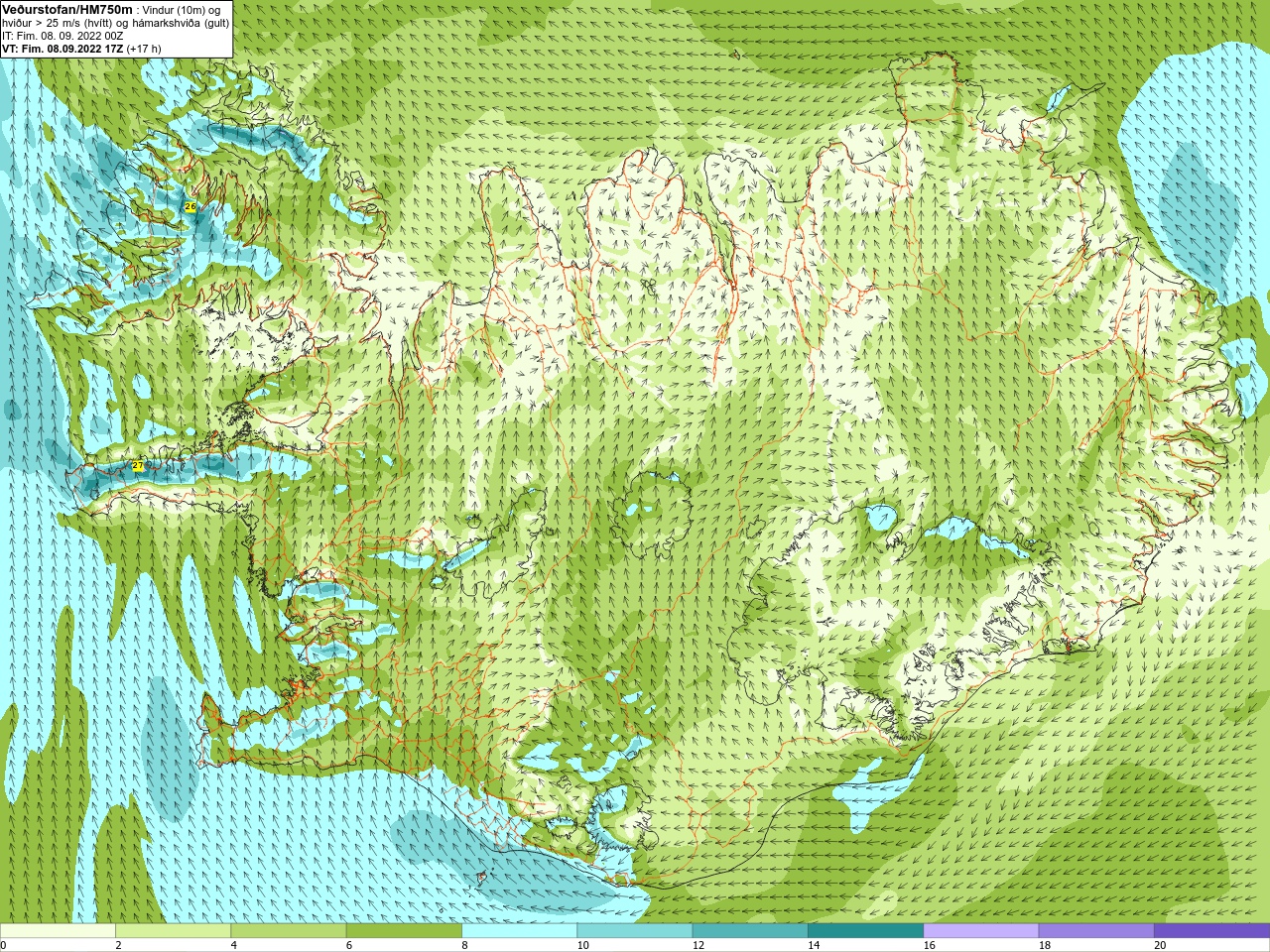Click legend scale value 4
Viewport: 1270px width, 952px height.
(x=234, y=945)
